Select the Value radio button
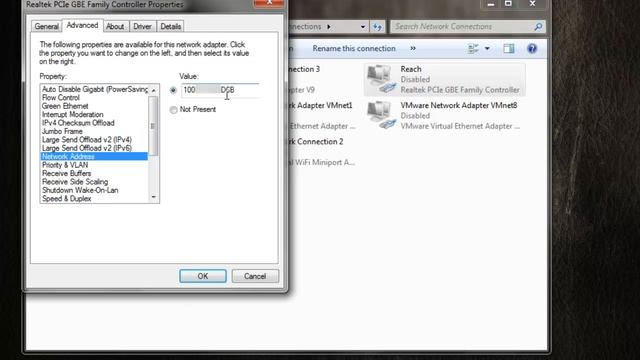Viewport: 640px width, 360px height. [173, 90]
